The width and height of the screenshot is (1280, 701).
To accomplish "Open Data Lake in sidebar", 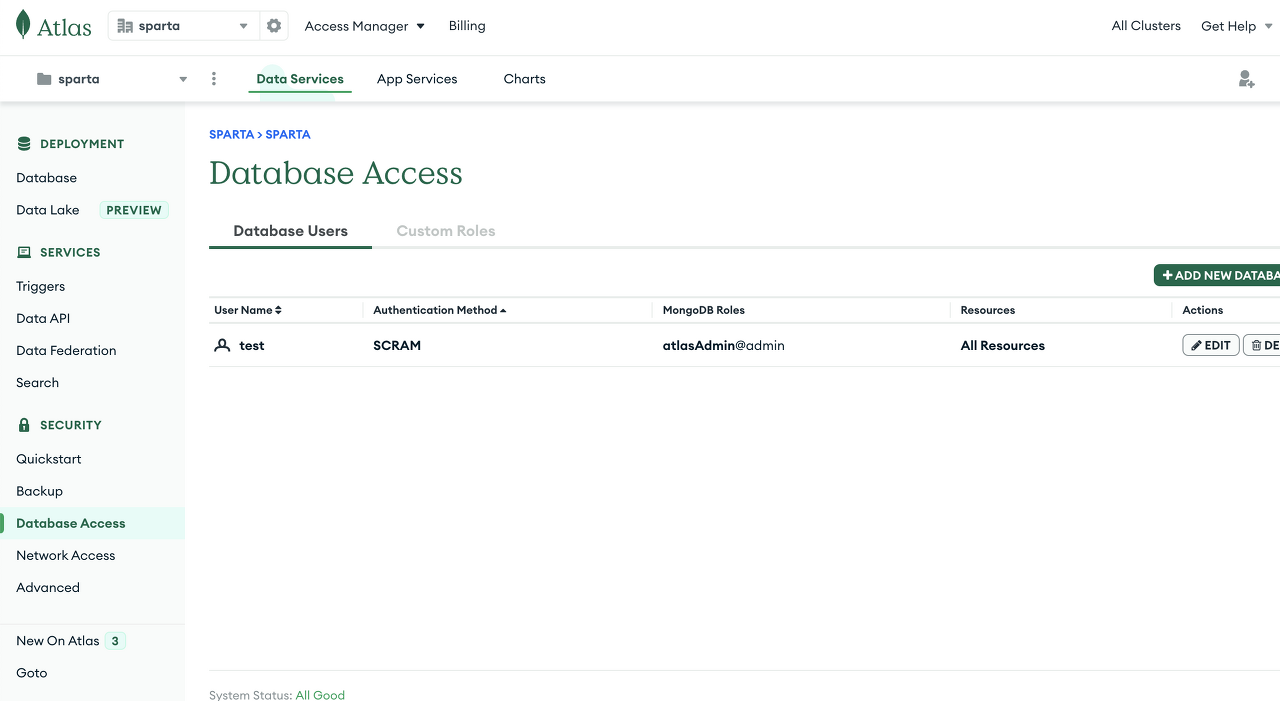I will click(x=48, y=210).
